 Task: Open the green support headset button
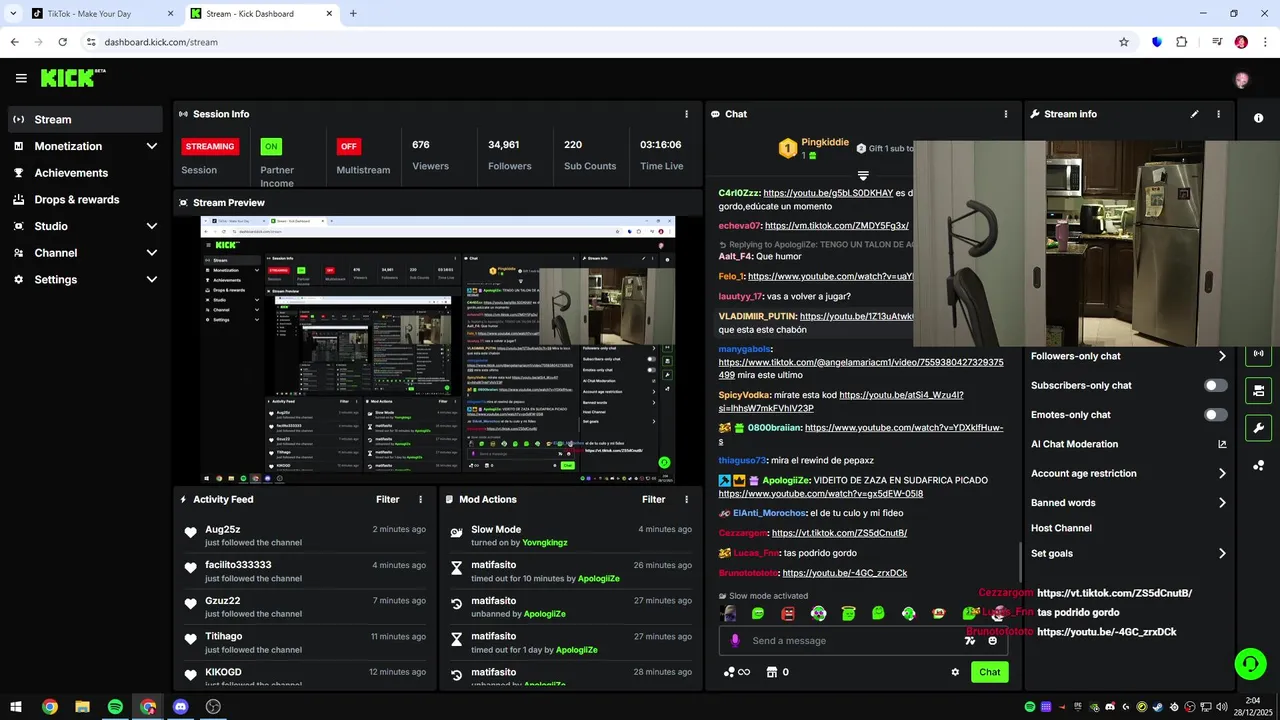1249,663
